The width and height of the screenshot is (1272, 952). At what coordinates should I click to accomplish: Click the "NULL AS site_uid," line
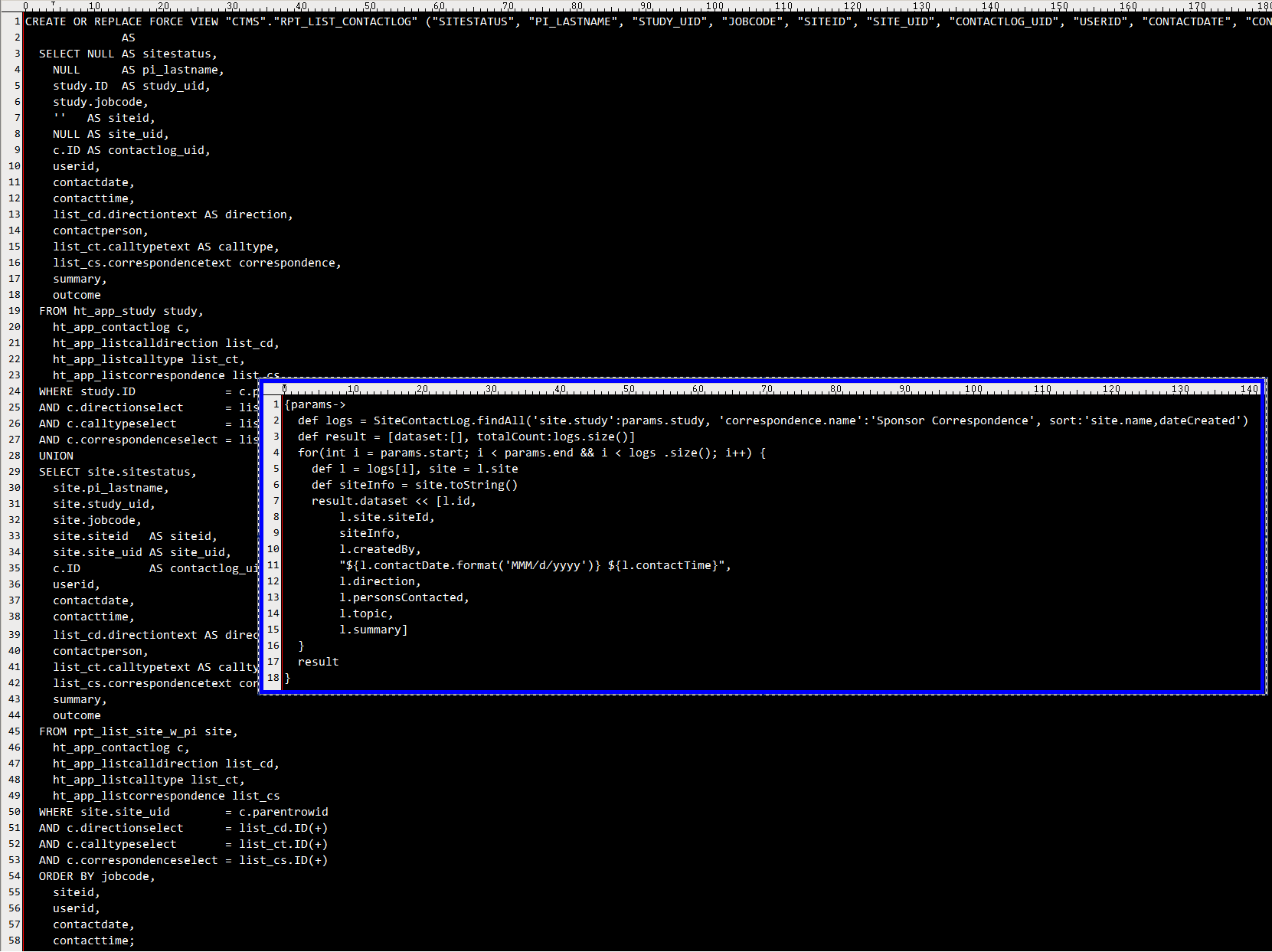tap(111, 134)
